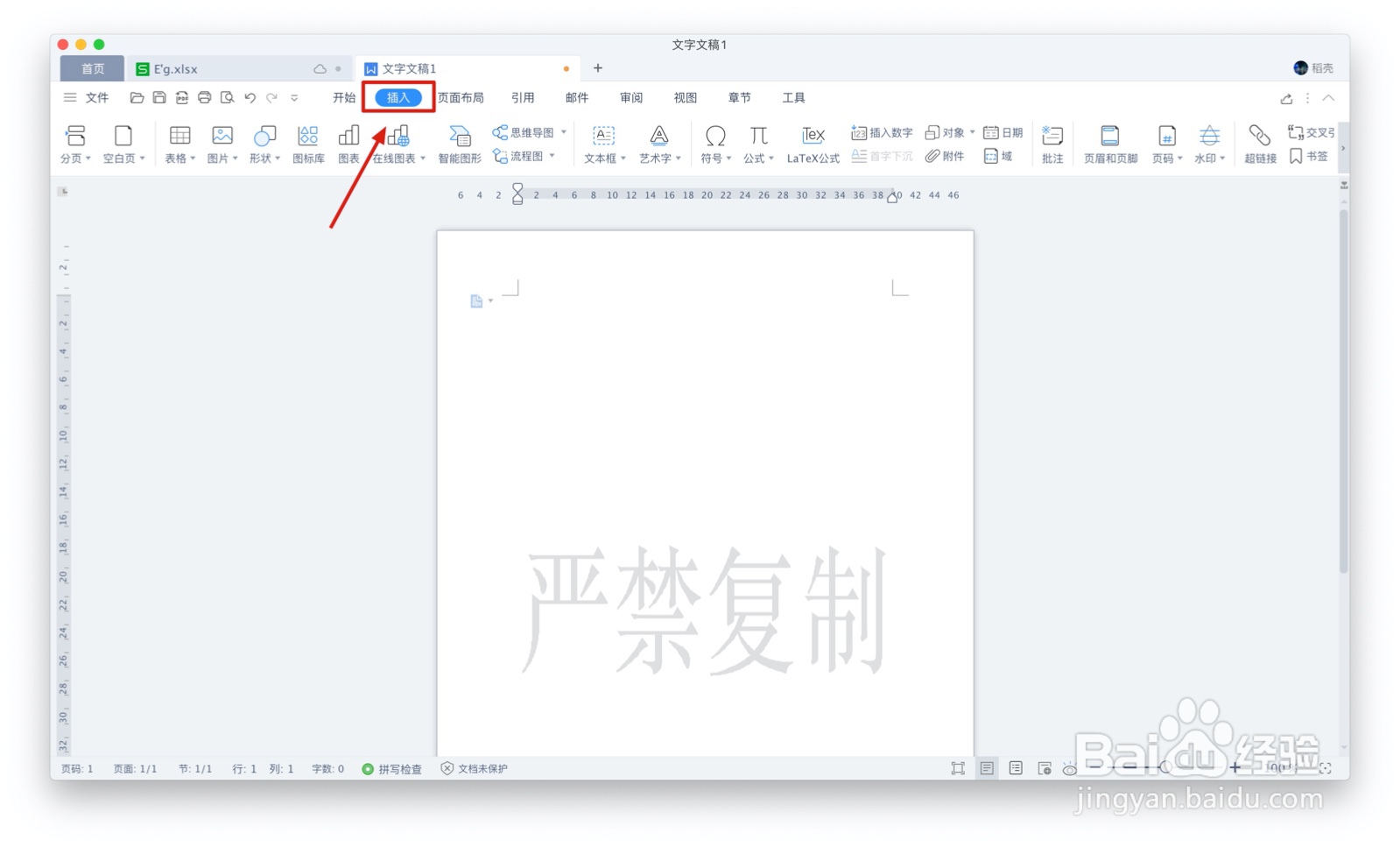The width and height of the screenshot is (1400, 847).
Task: Go to the Home (首页) tab
Action: 93,68
